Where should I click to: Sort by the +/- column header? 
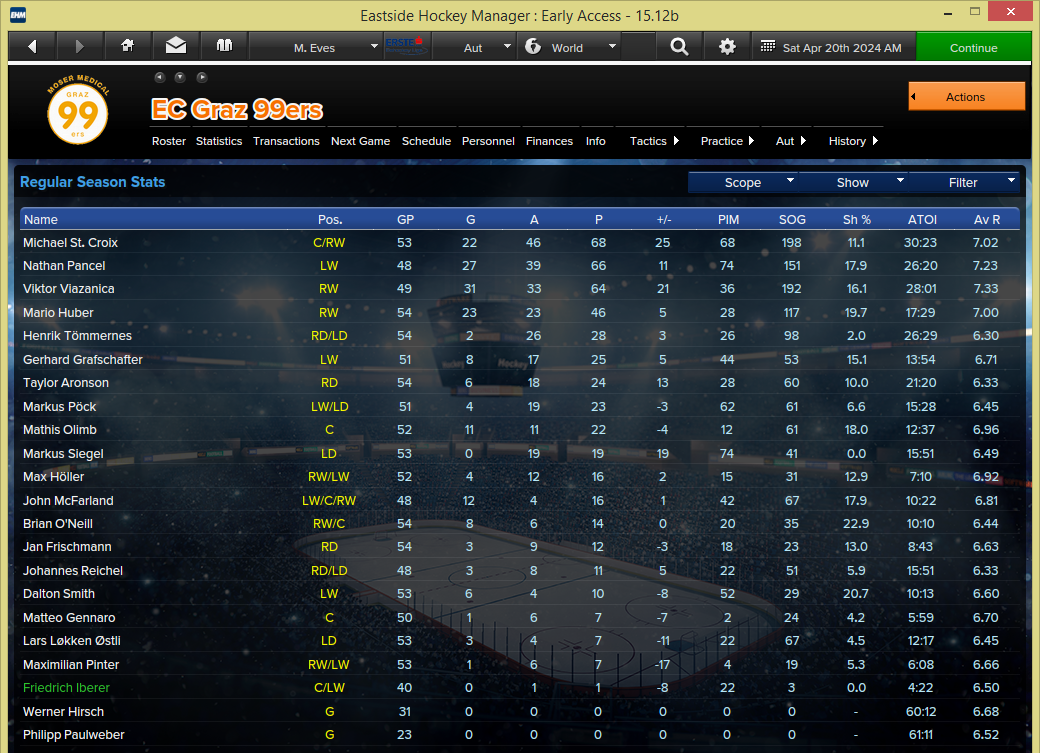[664, 219]
